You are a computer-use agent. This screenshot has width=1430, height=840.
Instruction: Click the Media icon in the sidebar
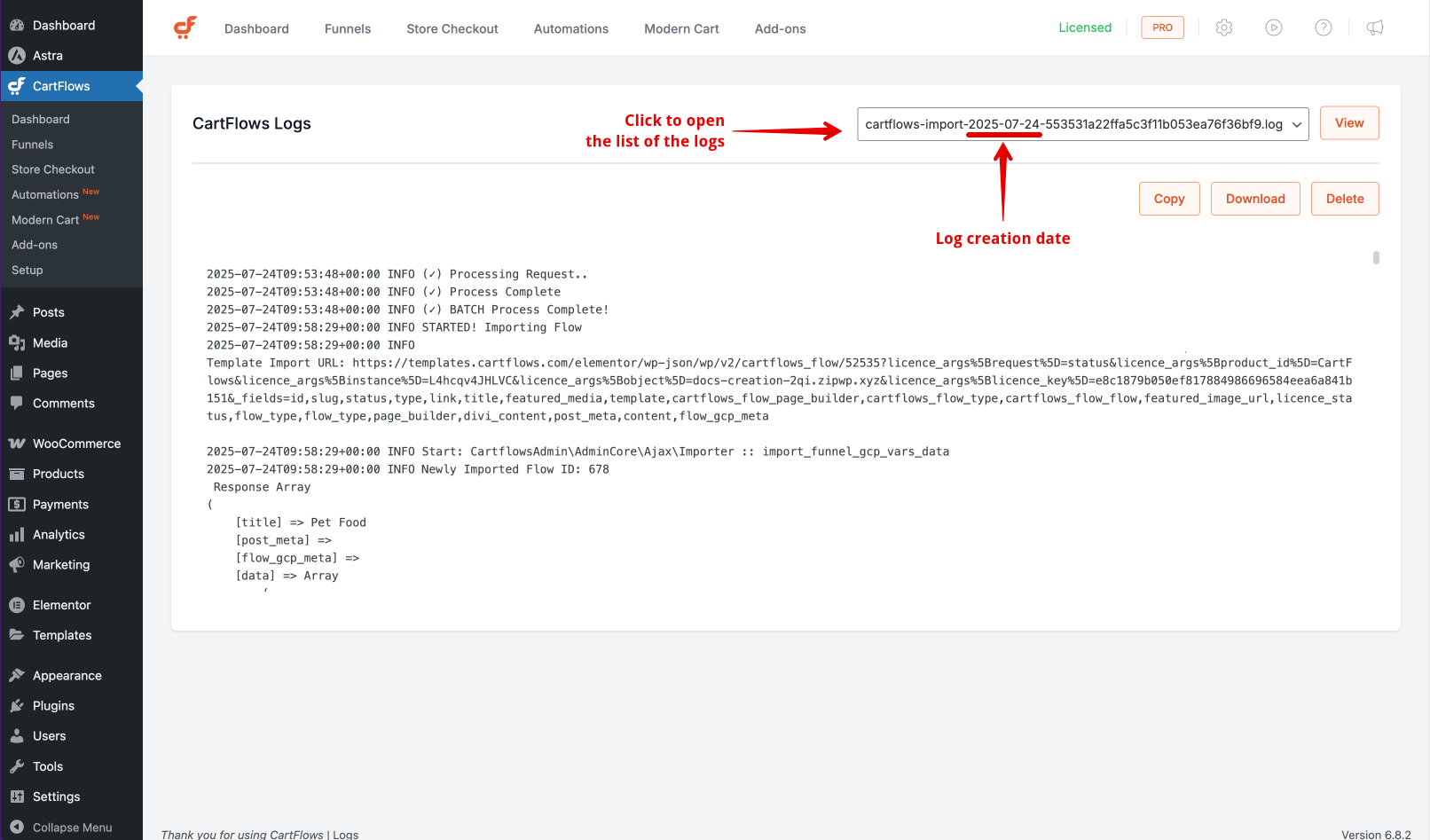(17, 342)
